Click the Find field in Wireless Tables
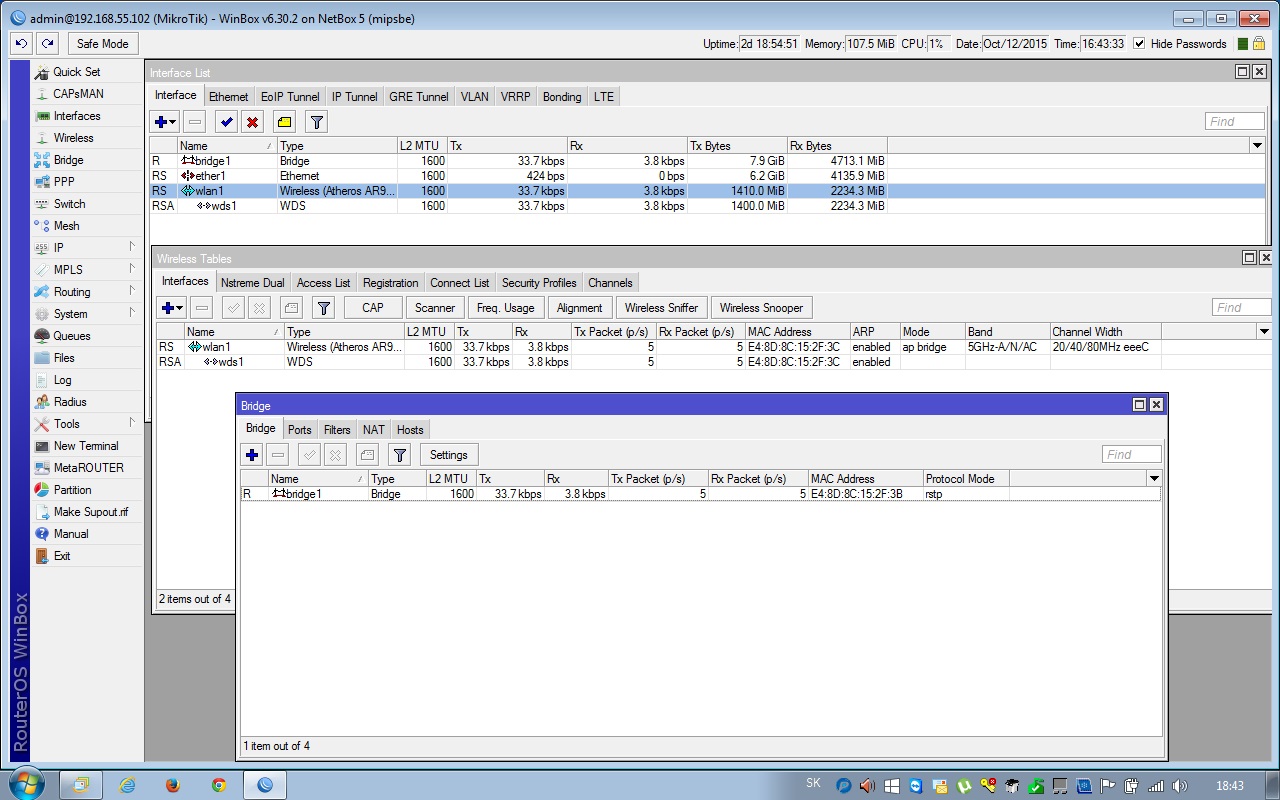Image resolution: width=1280 pixels, height=800 pixels. [x=1242, y=308]
